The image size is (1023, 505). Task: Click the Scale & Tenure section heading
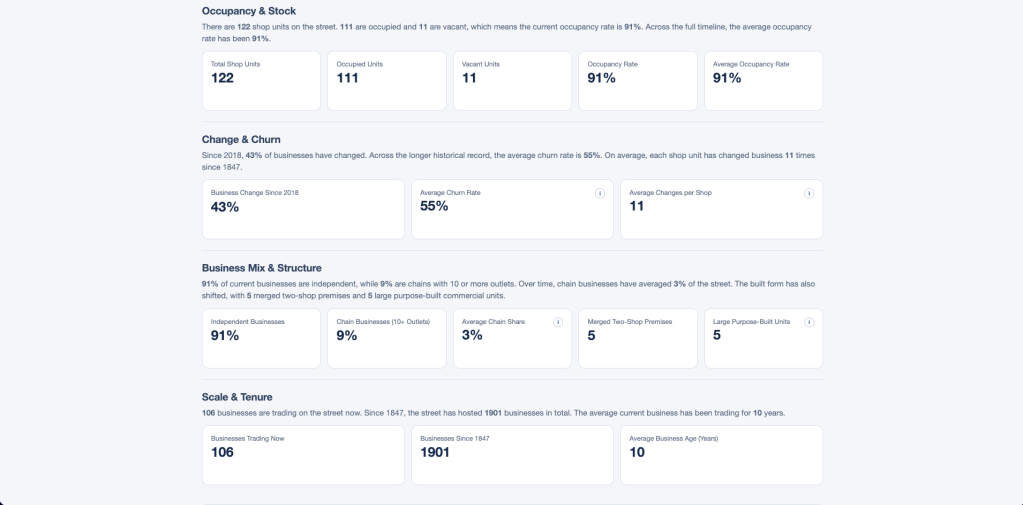[x=237, y=397]
